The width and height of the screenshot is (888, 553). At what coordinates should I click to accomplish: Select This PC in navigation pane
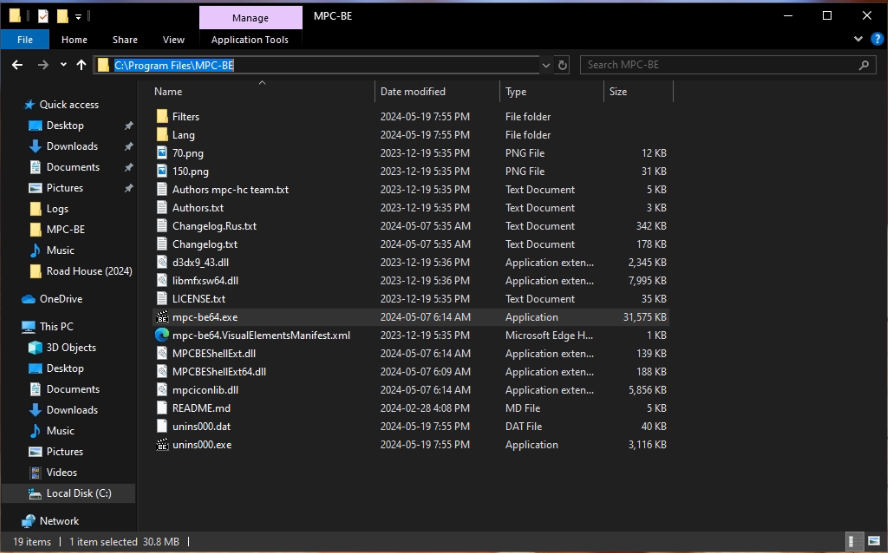(x=56, y=326)
